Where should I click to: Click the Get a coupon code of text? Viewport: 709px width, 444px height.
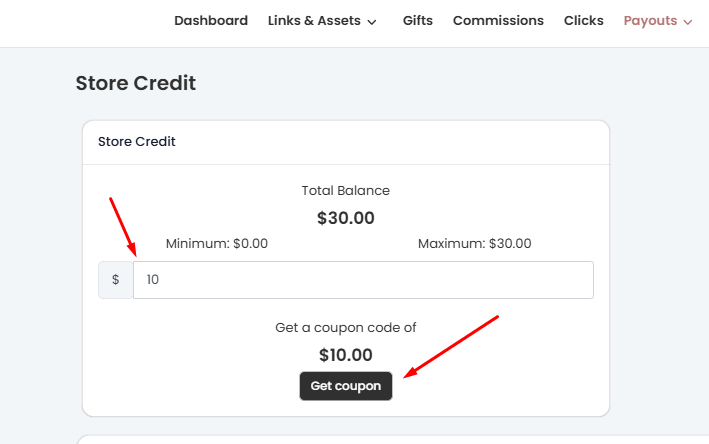[x=346, y=327]
